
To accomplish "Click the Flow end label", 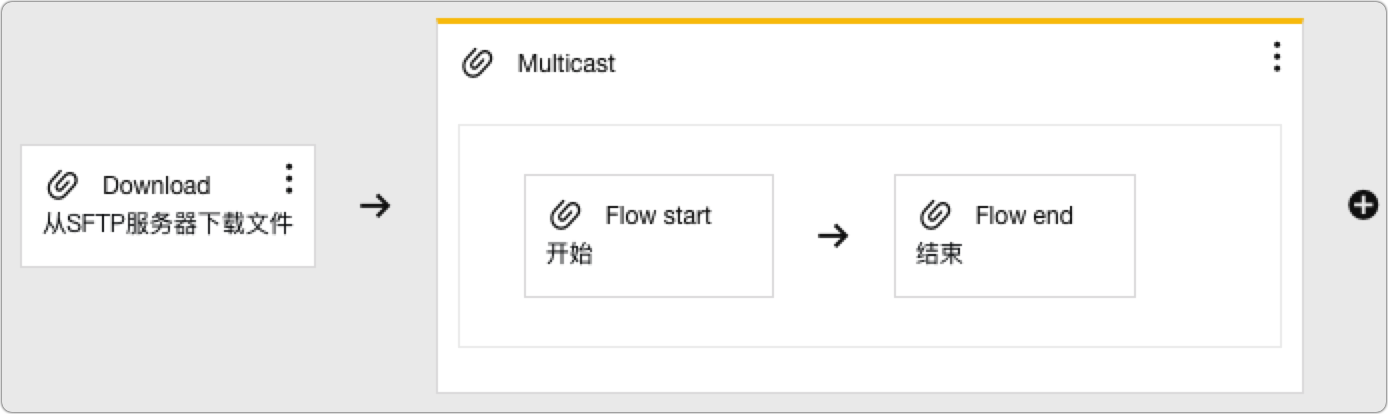I will tap(1024, 216).
